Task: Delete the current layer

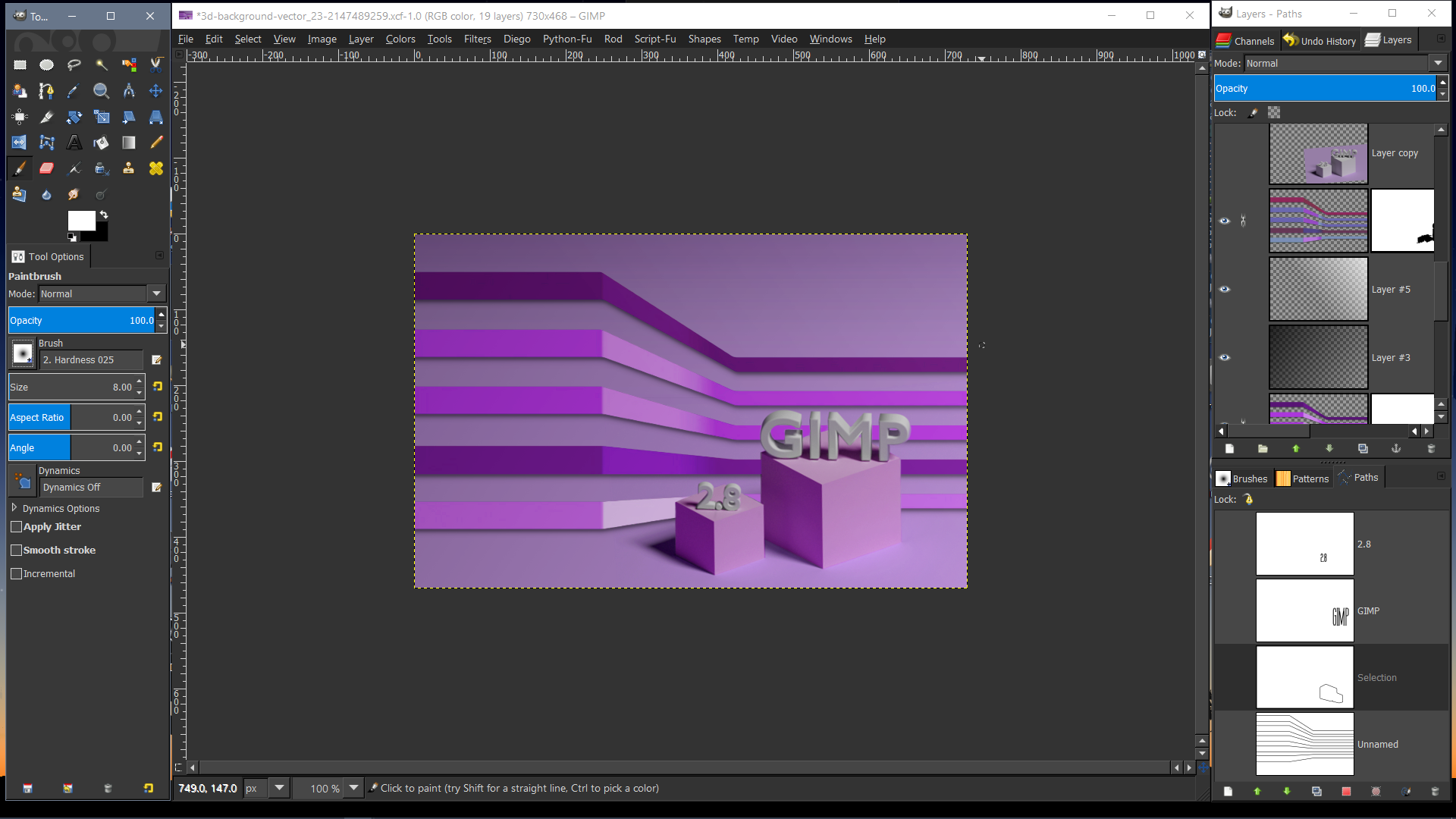Action: point(1431,449)
